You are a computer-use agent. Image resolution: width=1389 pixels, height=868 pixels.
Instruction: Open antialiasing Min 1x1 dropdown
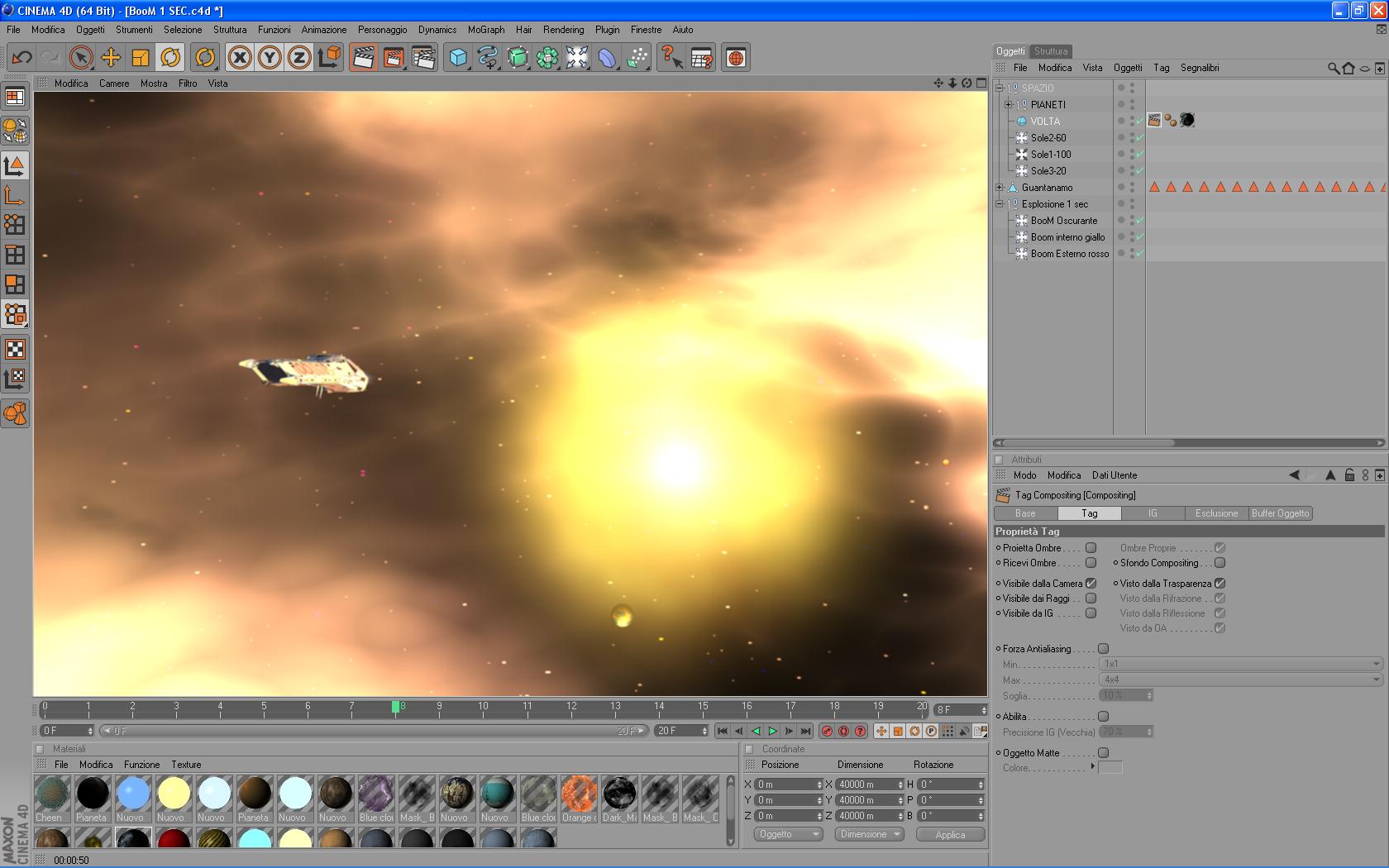(1240, 663)
